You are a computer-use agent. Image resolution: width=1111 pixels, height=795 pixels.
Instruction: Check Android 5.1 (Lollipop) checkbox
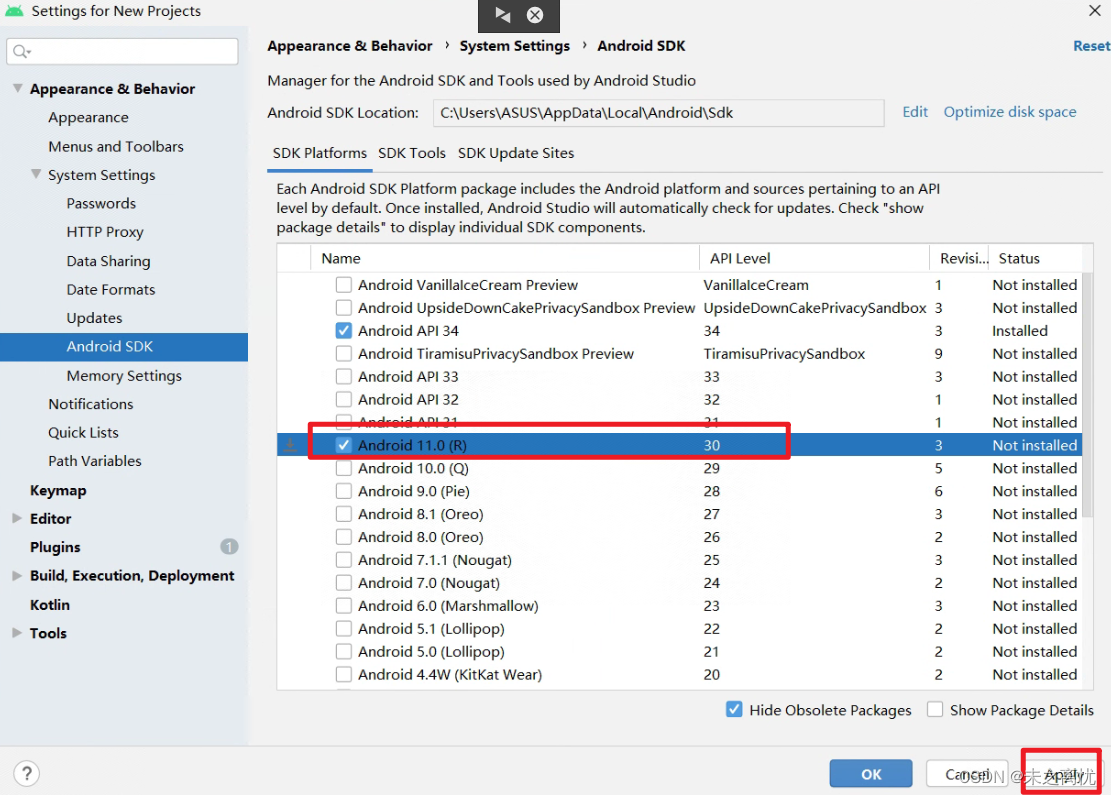[344, 628]
